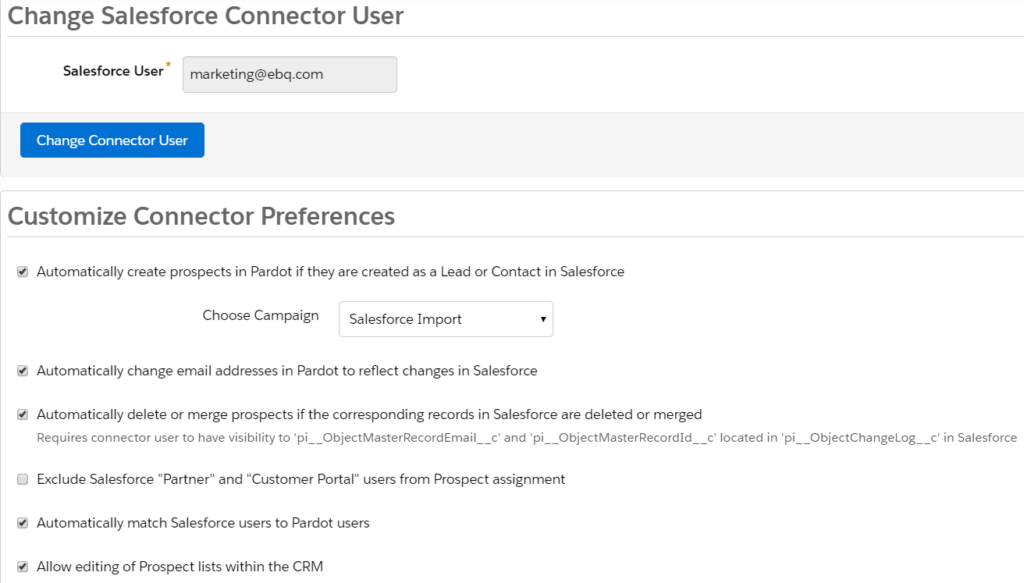Enable the exclude Partner and Customer Portal users checkbox
Viewport: 1024px width, 583px height.
click(x=23, y=479)
